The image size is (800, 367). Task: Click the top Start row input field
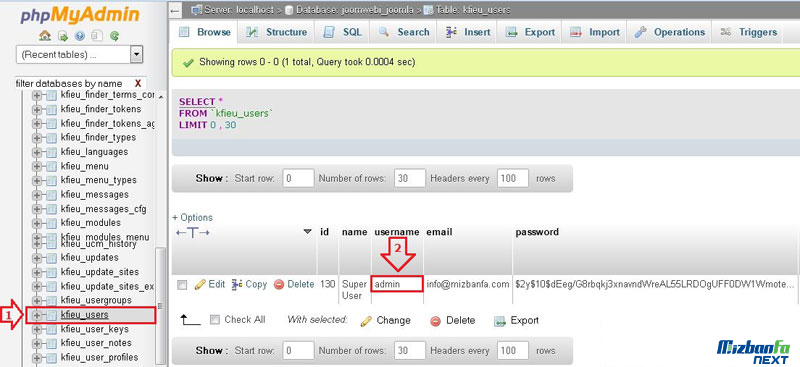pos(298,179)
